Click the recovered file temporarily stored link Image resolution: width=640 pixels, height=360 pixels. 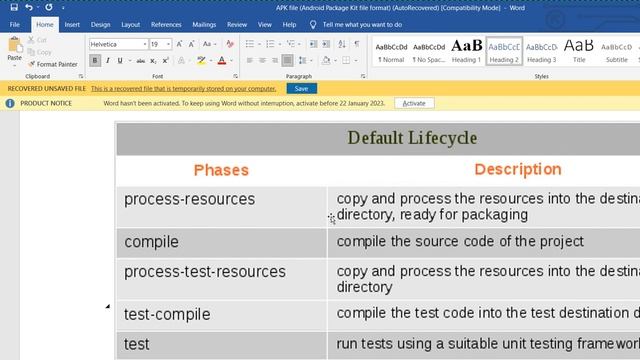point(183,89)
